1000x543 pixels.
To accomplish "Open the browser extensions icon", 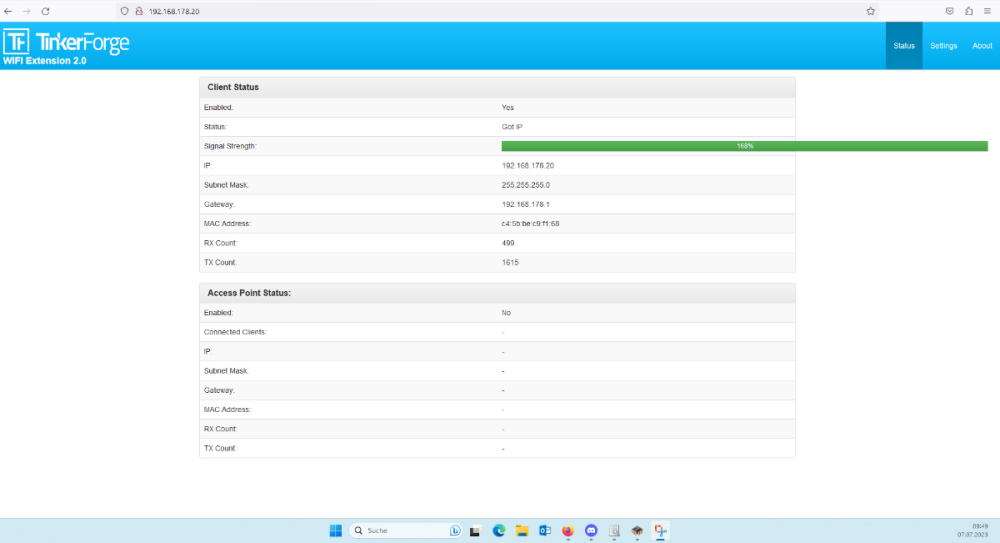I will tap(969, 11).
